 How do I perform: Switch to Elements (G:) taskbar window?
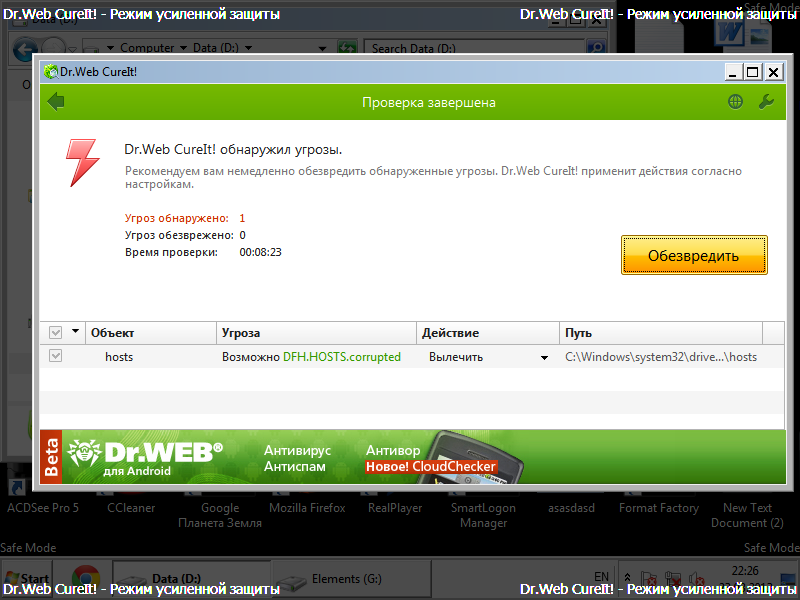pos(352,579)
